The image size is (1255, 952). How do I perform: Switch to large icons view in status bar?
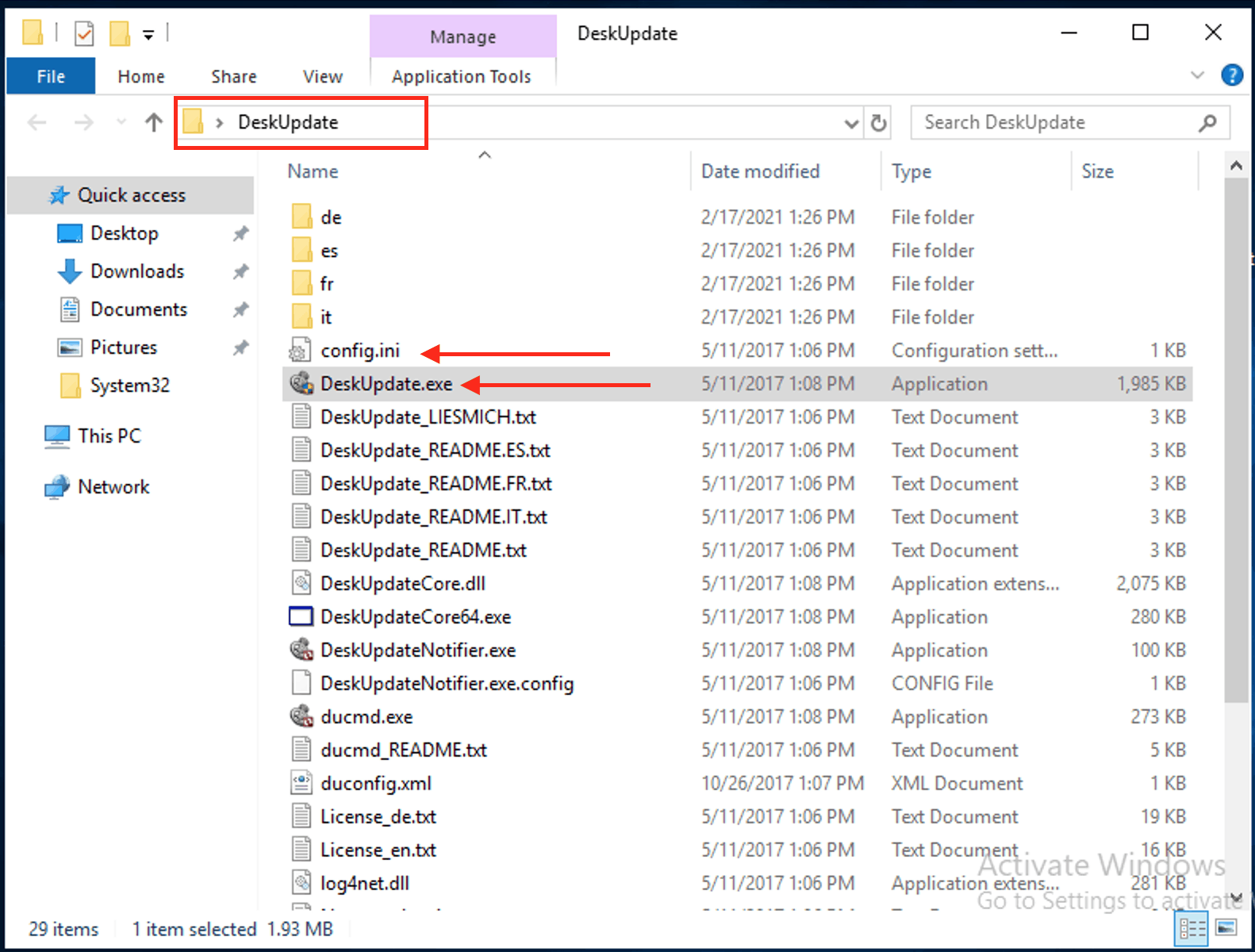pos(1226,927)
